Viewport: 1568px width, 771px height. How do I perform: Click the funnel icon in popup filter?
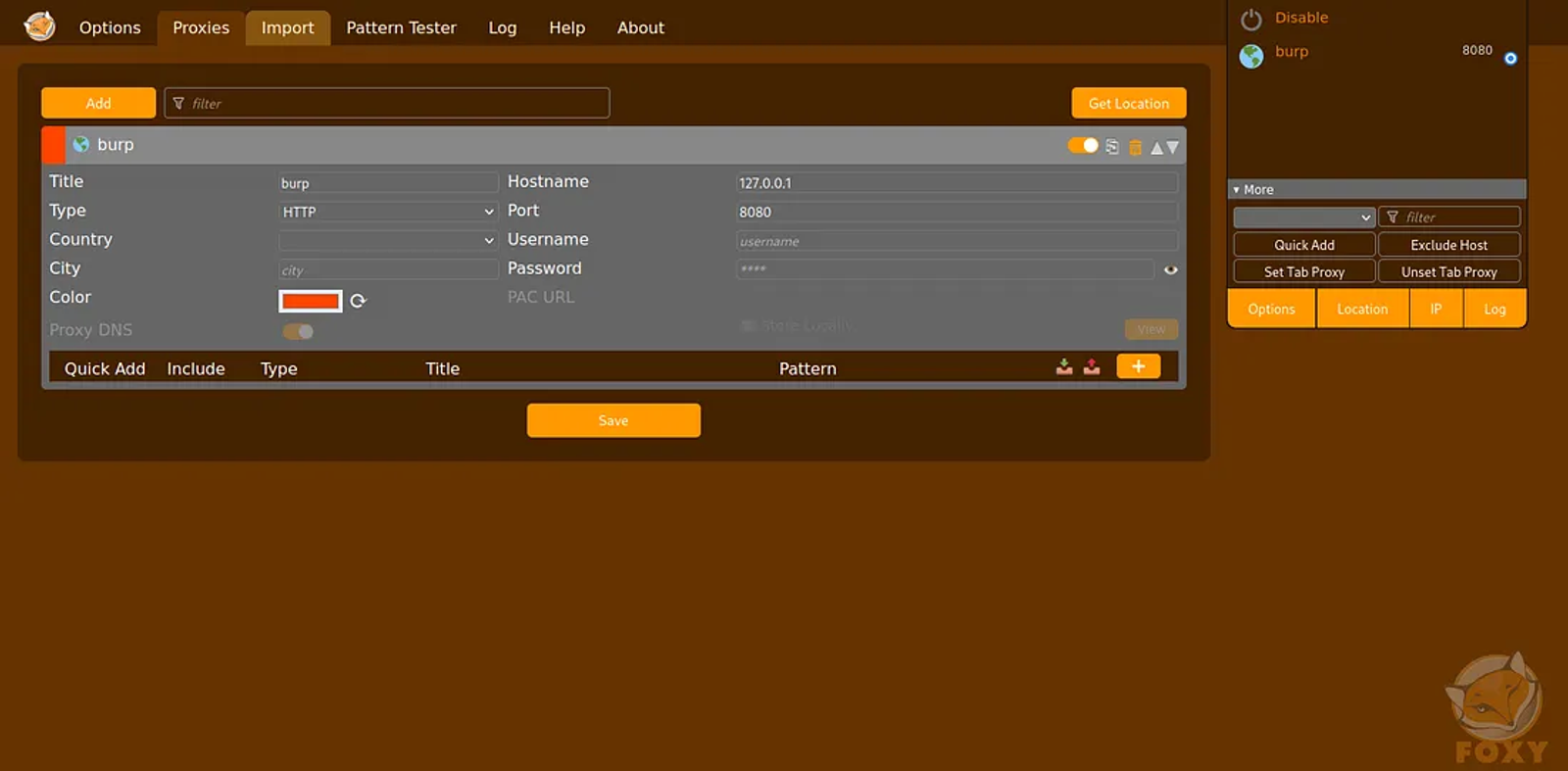(1393, 217)
